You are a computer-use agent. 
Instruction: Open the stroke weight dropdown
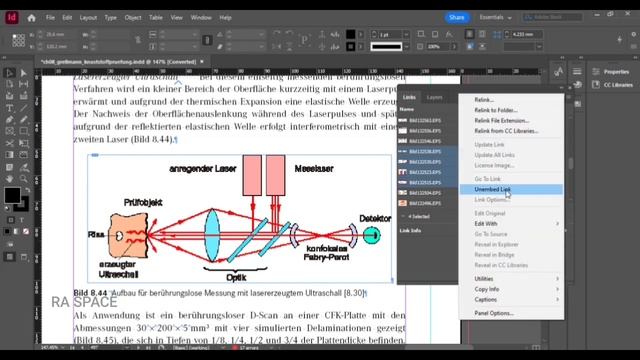(406, 35)
